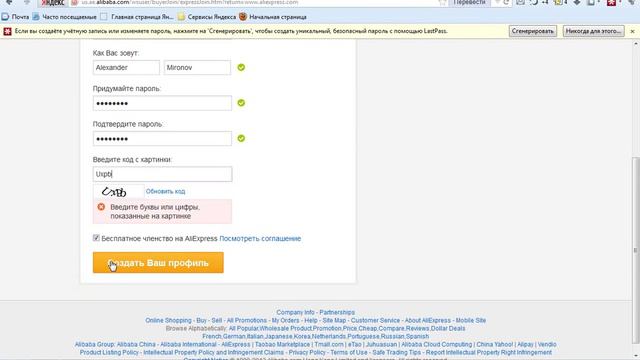The width and height of the screenshot is (640, 360).
Task: Open the Tmall.com footer link
Action: click(x=329, y=345)
